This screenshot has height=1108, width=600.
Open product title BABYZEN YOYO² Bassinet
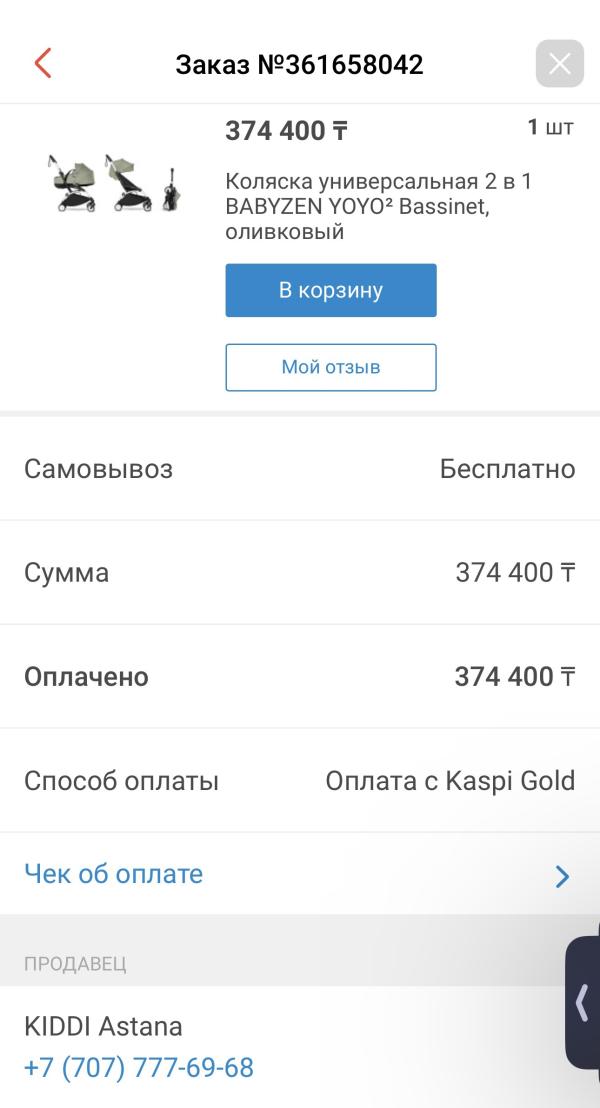pyautogui.click(x=356, y=207)
